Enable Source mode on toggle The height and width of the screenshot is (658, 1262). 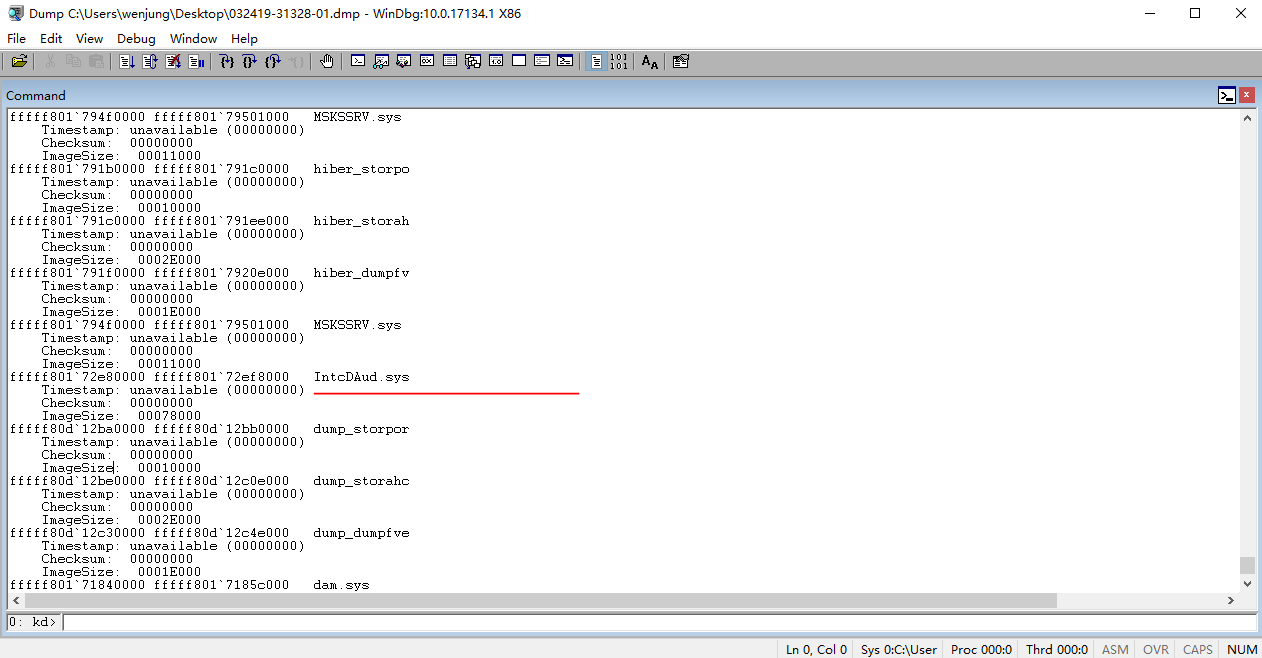(x=596, y=62)
